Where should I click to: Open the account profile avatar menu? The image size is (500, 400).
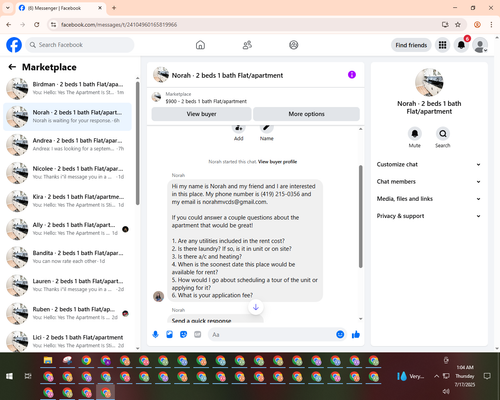pyautogui.click(x=480, y=45)
